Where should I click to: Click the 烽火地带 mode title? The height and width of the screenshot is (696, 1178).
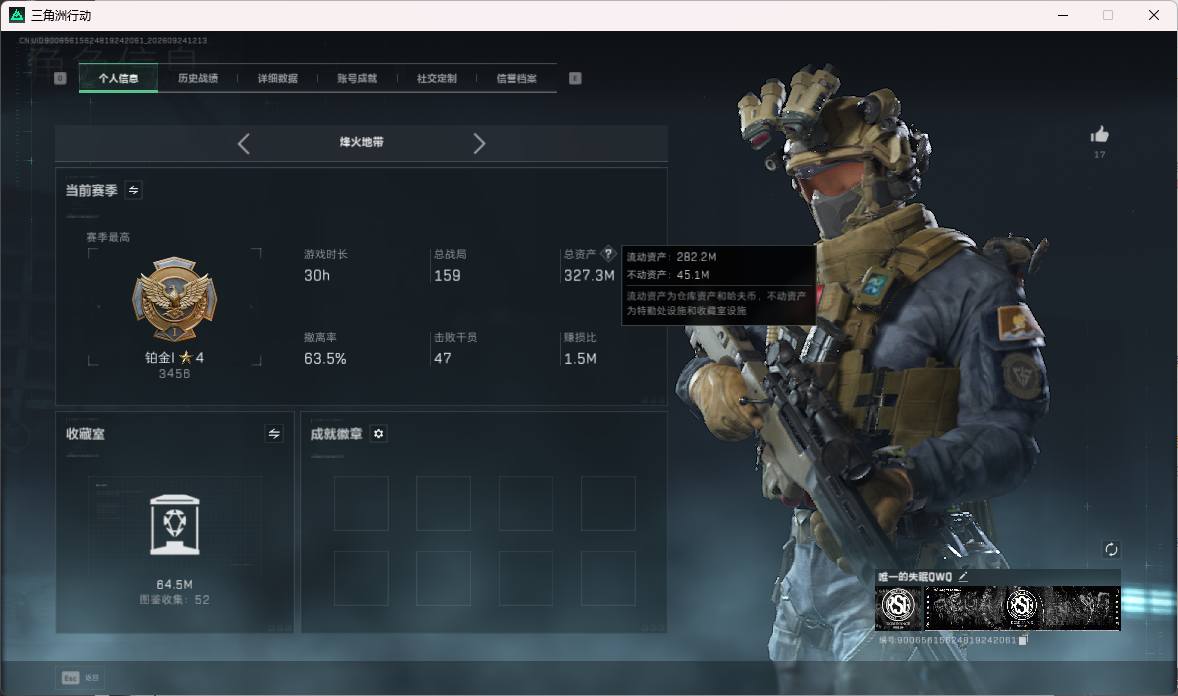[x=361, y=142]
